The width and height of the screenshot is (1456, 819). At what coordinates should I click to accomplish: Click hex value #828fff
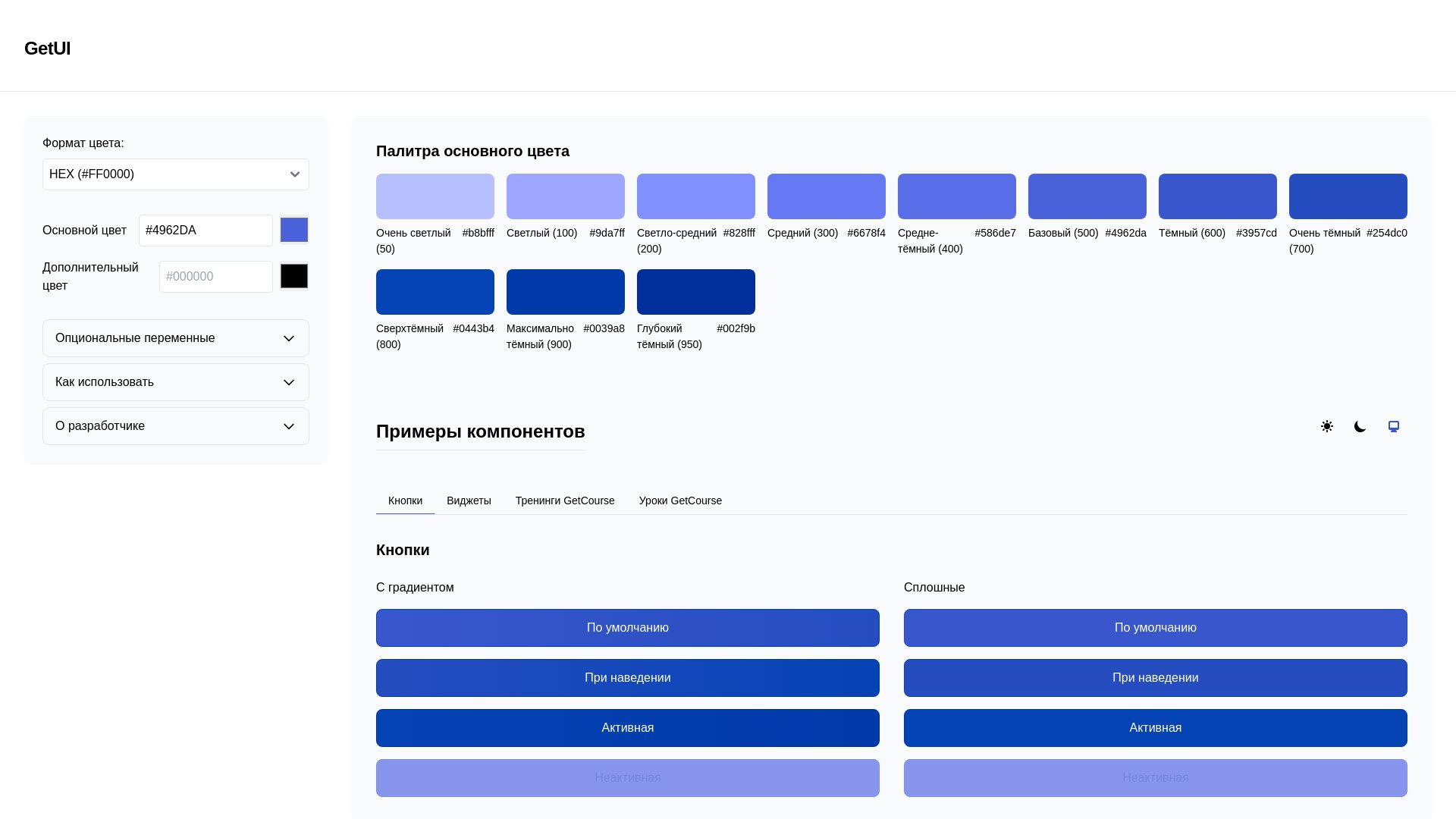[739, 233]
